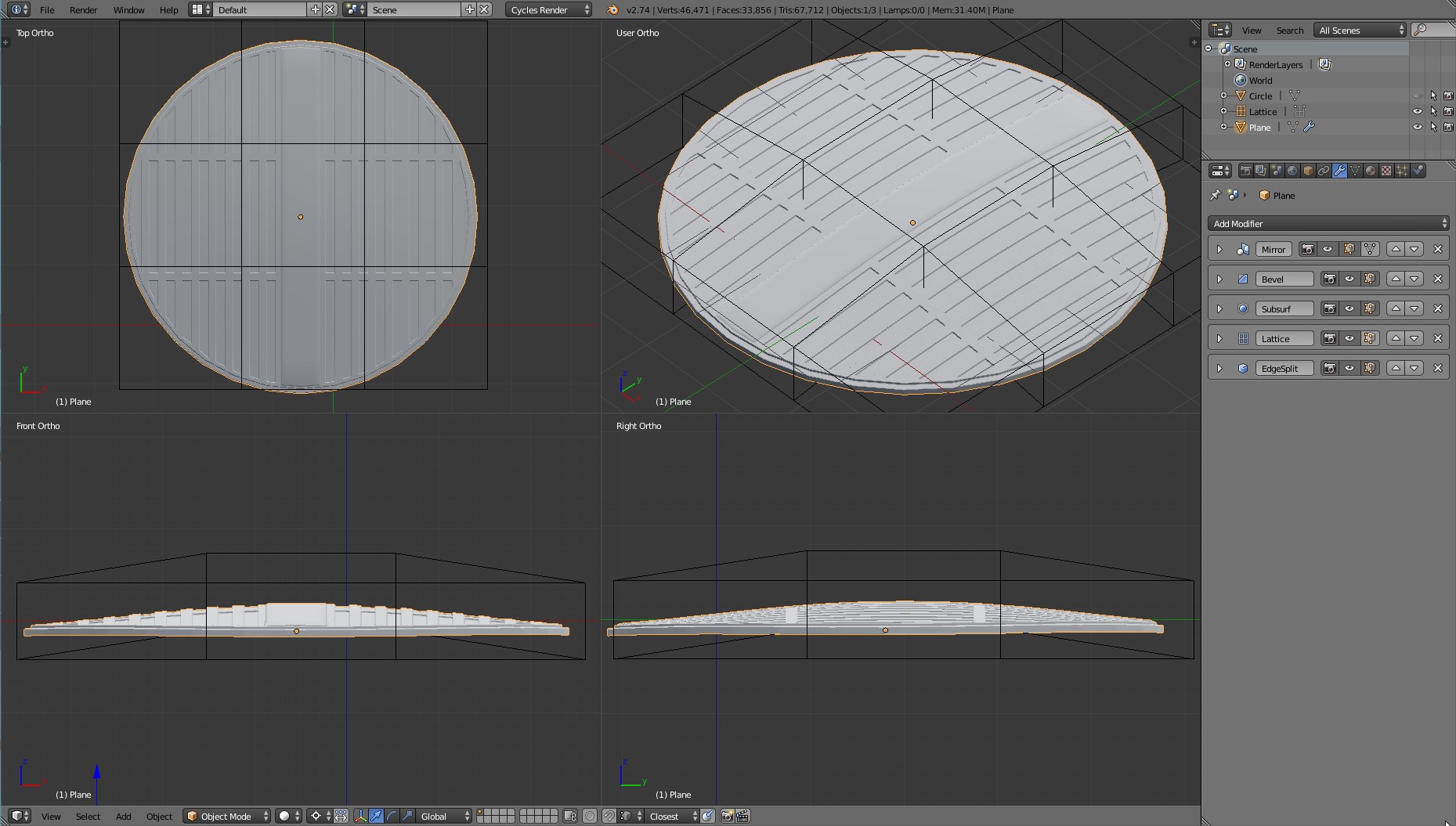Image resolution: width=1456 pixels, height=826 pixels.
Task: Open the Render properties tab
Action: click(x=1245, y=171)
